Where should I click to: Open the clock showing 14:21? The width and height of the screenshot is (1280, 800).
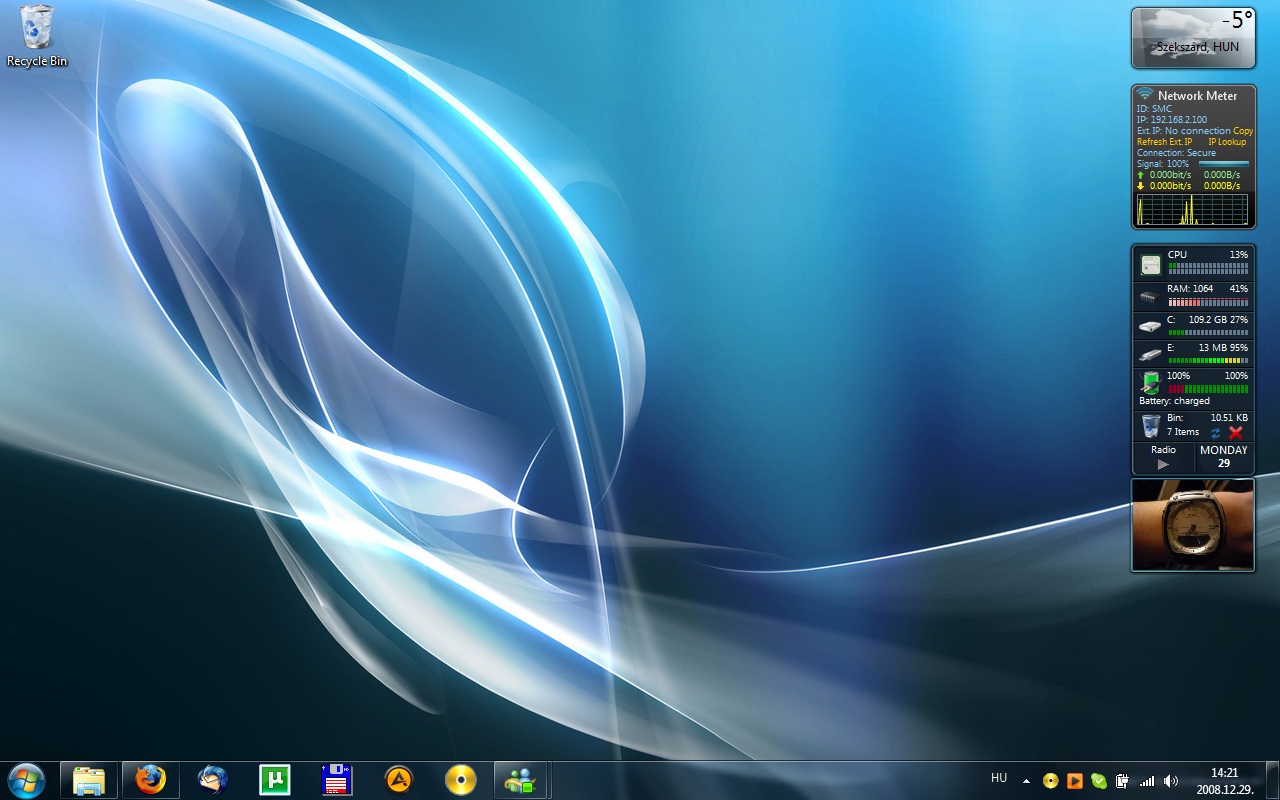pos(1225,780)
